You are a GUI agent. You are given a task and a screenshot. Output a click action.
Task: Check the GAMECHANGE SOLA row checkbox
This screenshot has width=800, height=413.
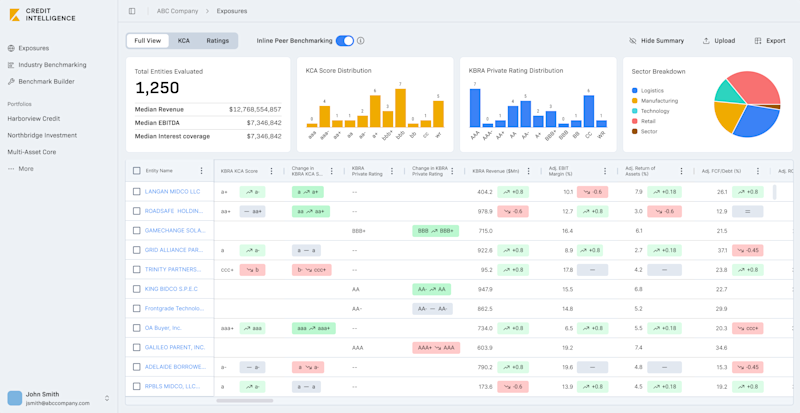[136, 231]
